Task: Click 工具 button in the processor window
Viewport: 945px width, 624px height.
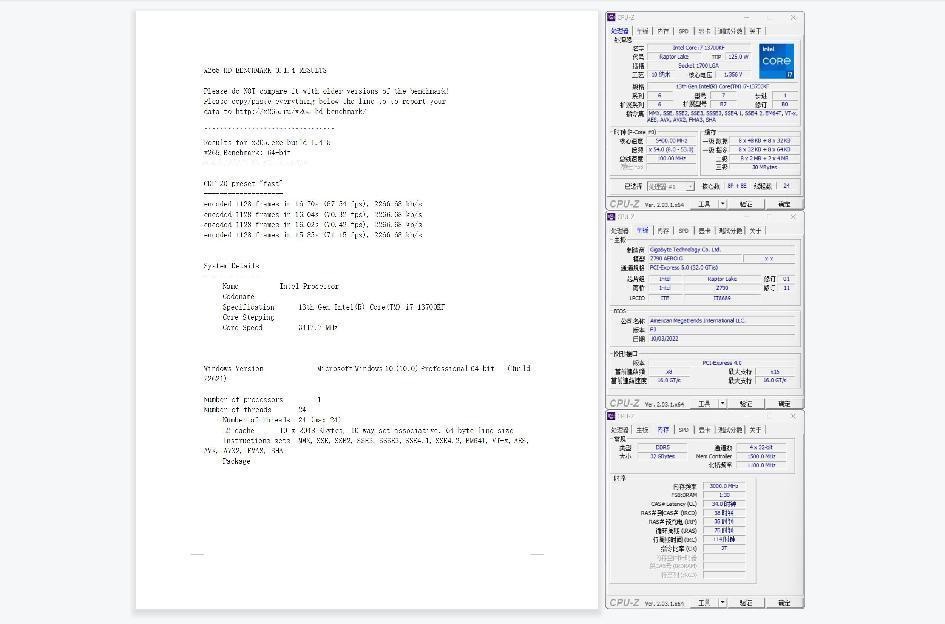Action: point(704,204)
